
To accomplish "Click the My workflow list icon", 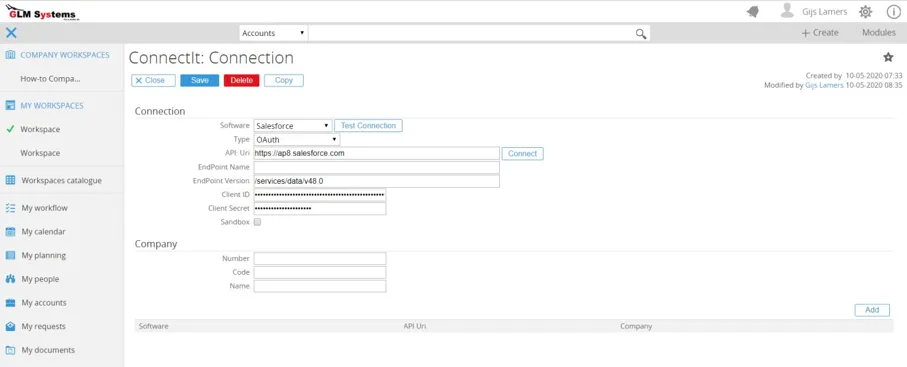I will pyautogui.click(x=10, y=208).
